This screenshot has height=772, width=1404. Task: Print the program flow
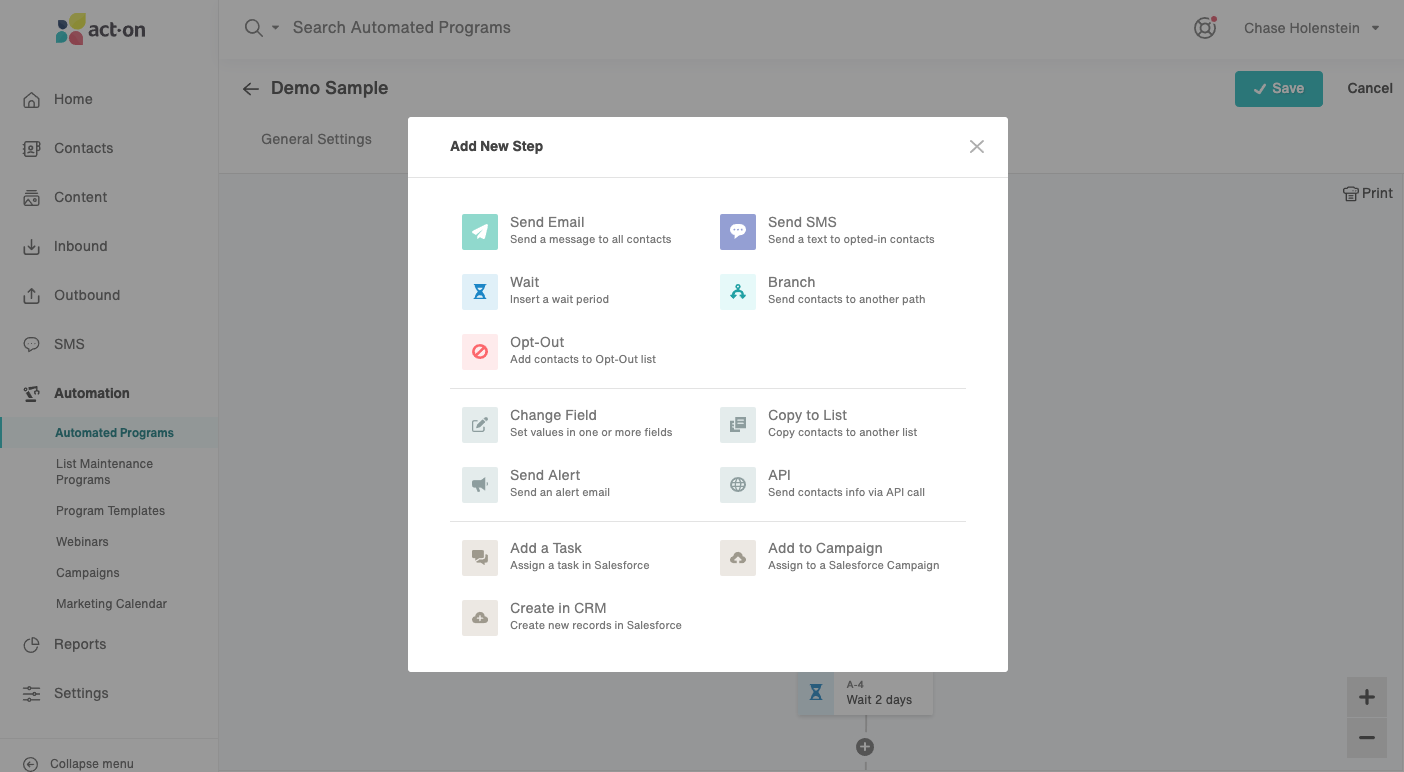click(1367, 193)
